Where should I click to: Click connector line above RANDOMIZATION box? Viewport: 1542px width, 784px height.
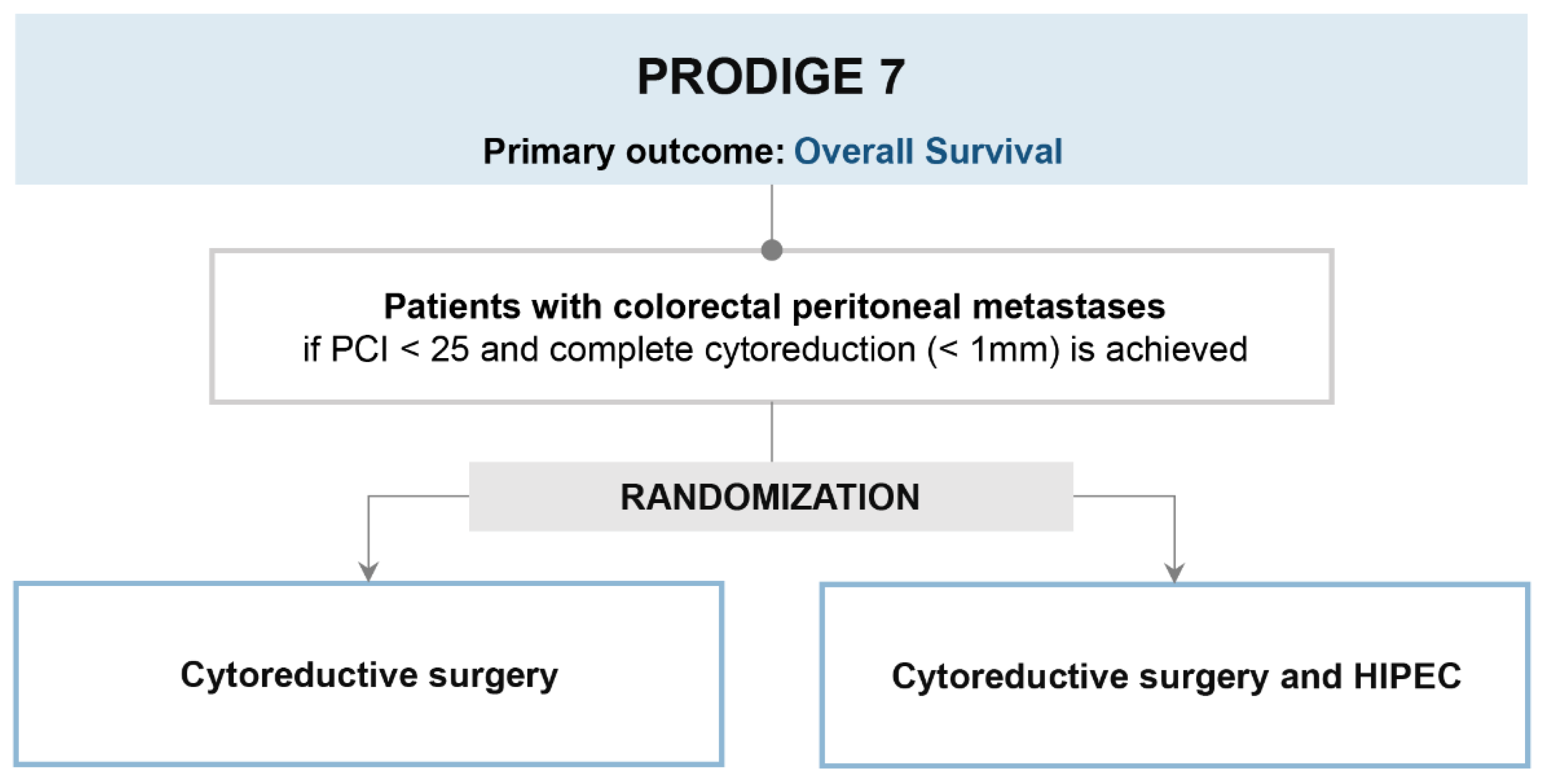pos(772,431)
